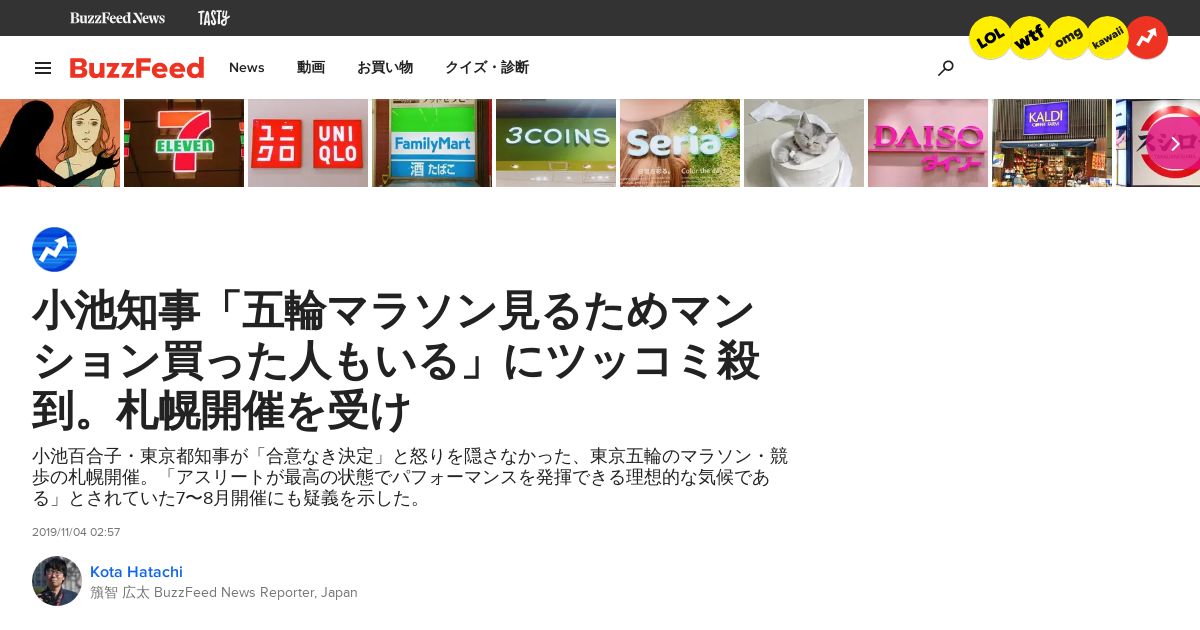Click the red trending arrow badge
Screen dimensions: 1200x630
click(x=1147, y=38)
